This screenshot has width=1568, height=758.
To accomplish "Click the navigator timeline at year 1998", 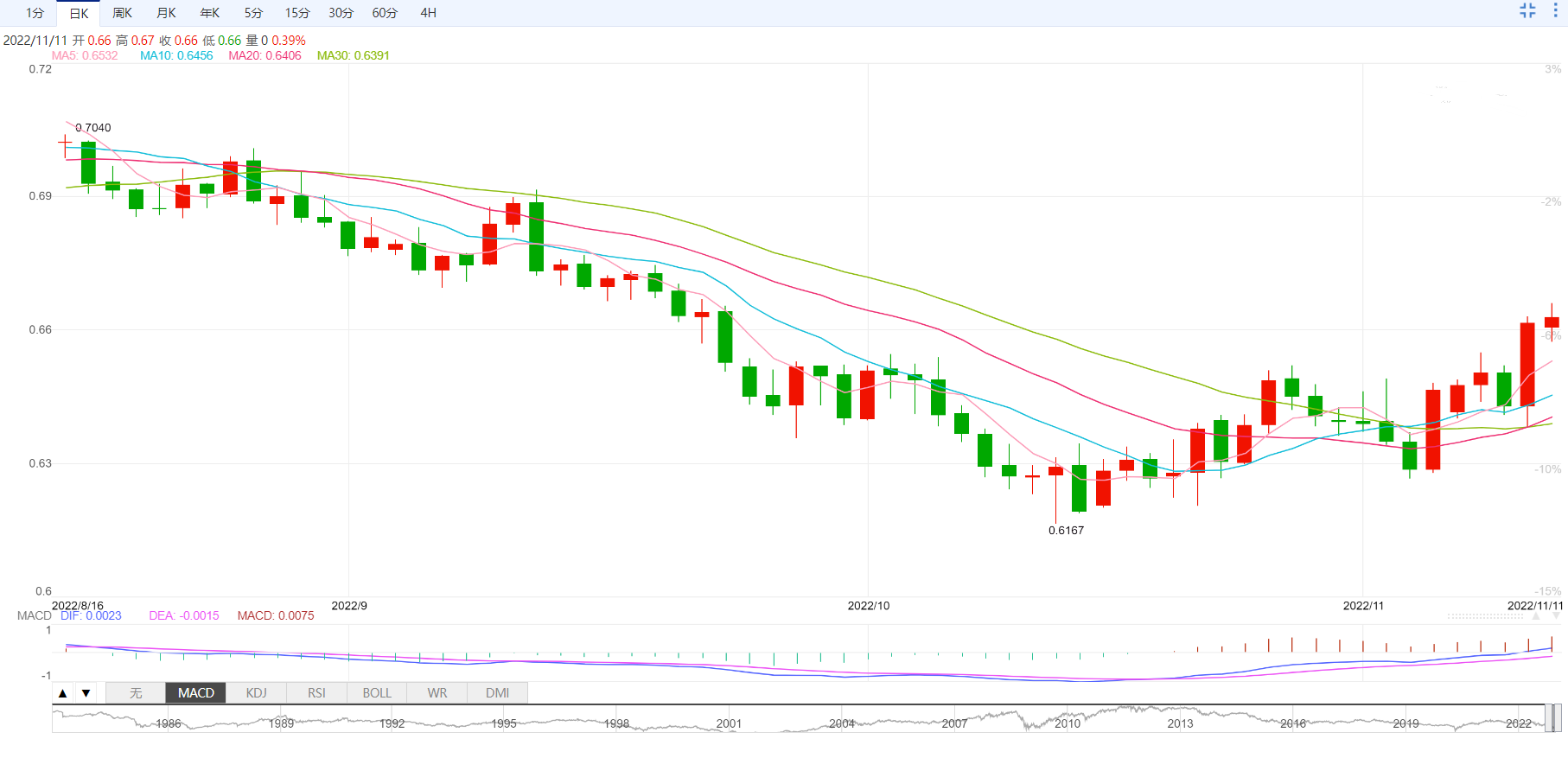I will [616, 723].
